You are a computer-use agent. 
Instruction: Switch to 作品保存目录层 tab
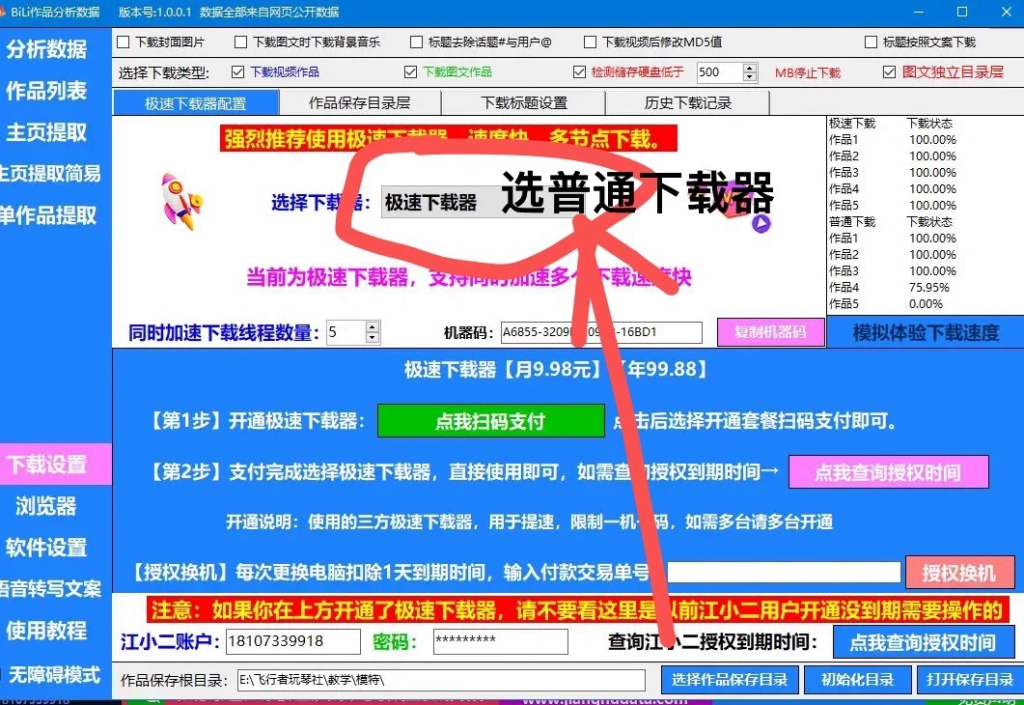[x=360, y=103]
